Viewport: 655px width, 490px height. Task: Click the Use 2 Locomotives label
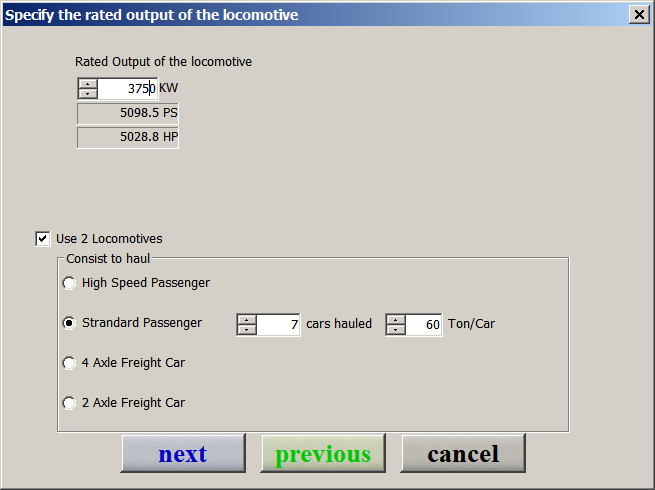pos(109,239)
